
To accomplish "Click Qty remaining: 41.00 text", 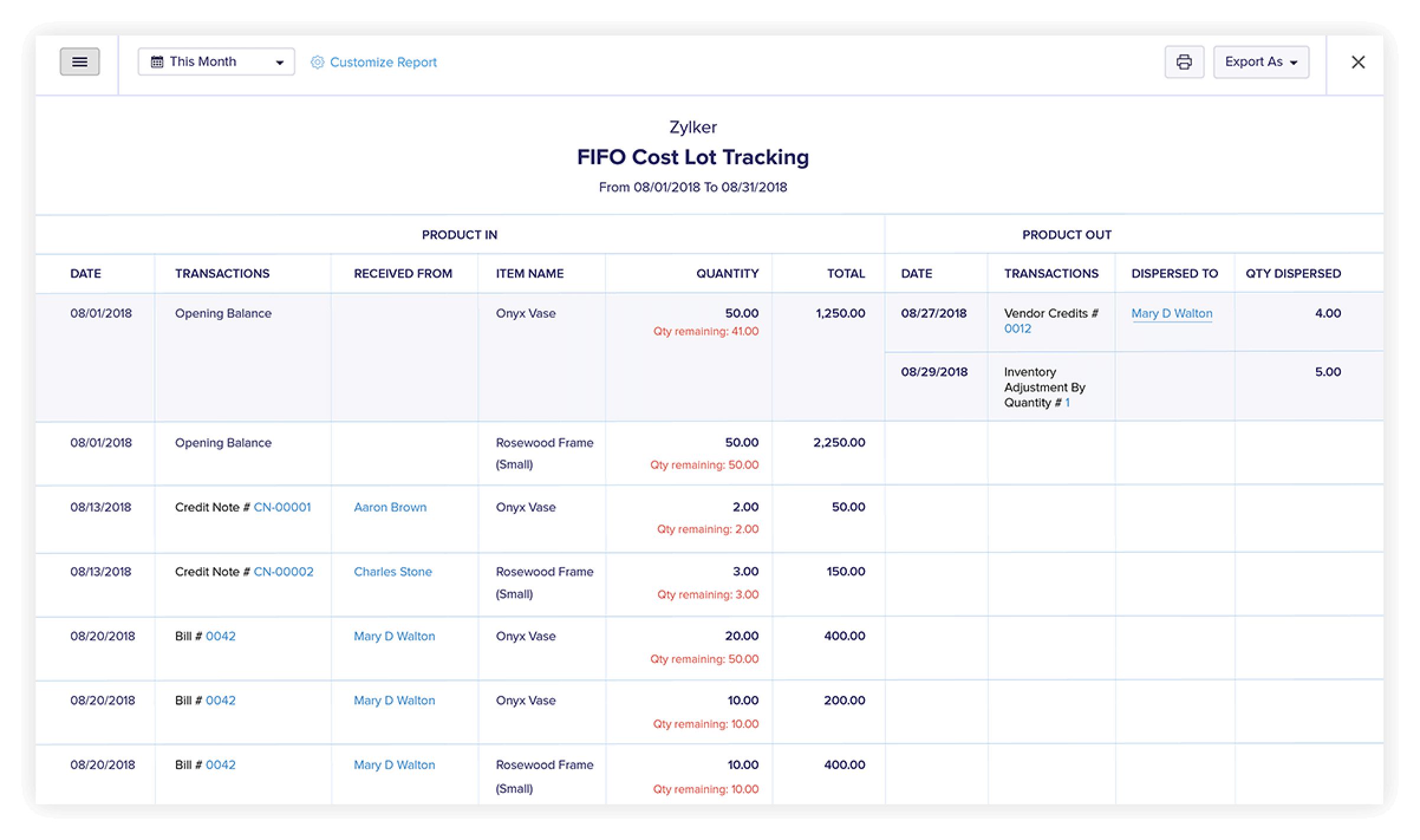I will click(706, 331).
